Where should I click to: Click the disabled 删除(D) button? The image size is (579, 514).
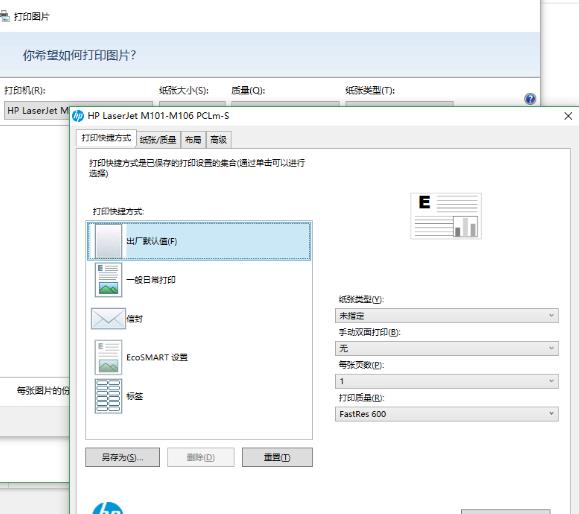point(201,457)
